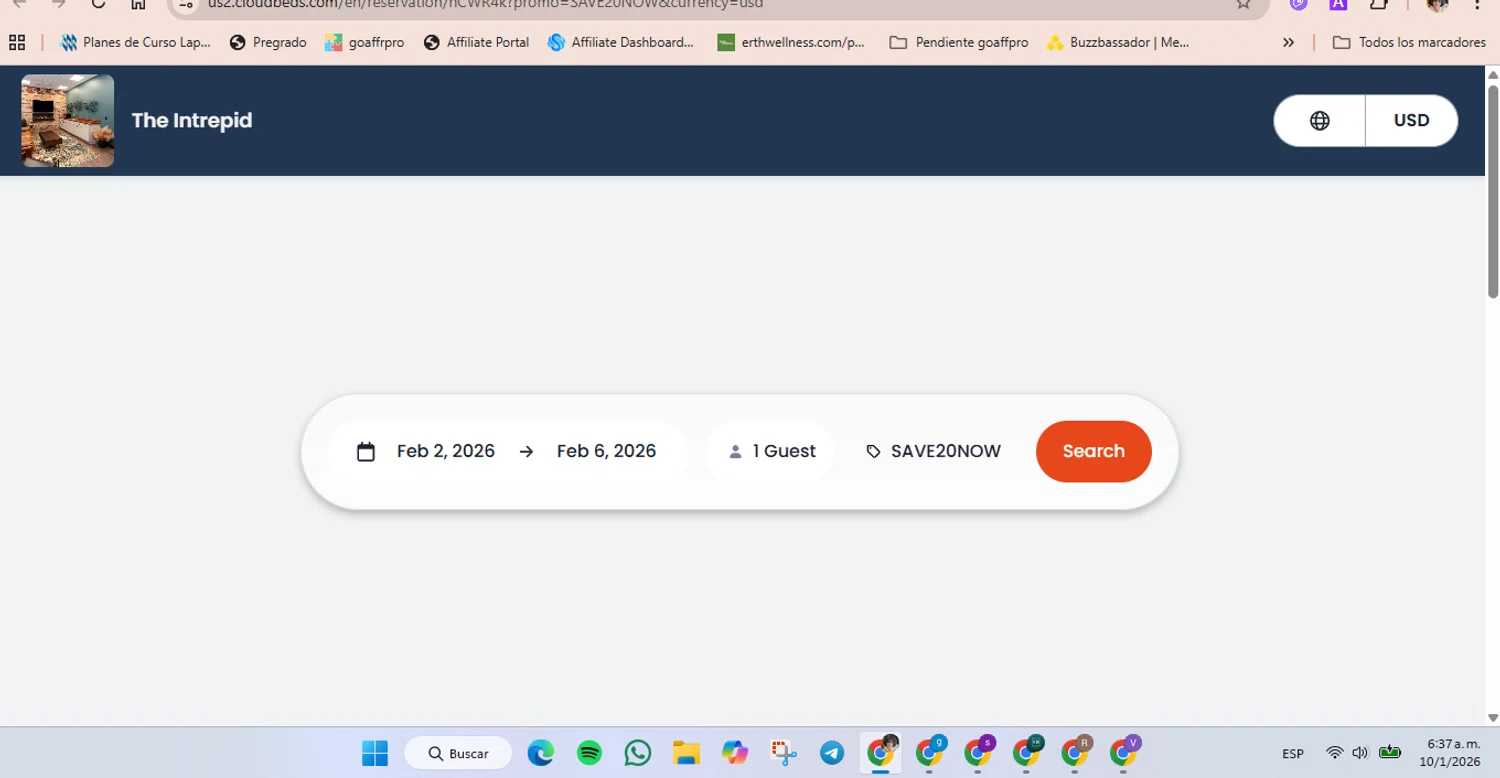Open the volume tray icon
The image size is (1500, 778).
click(1360, 752)
